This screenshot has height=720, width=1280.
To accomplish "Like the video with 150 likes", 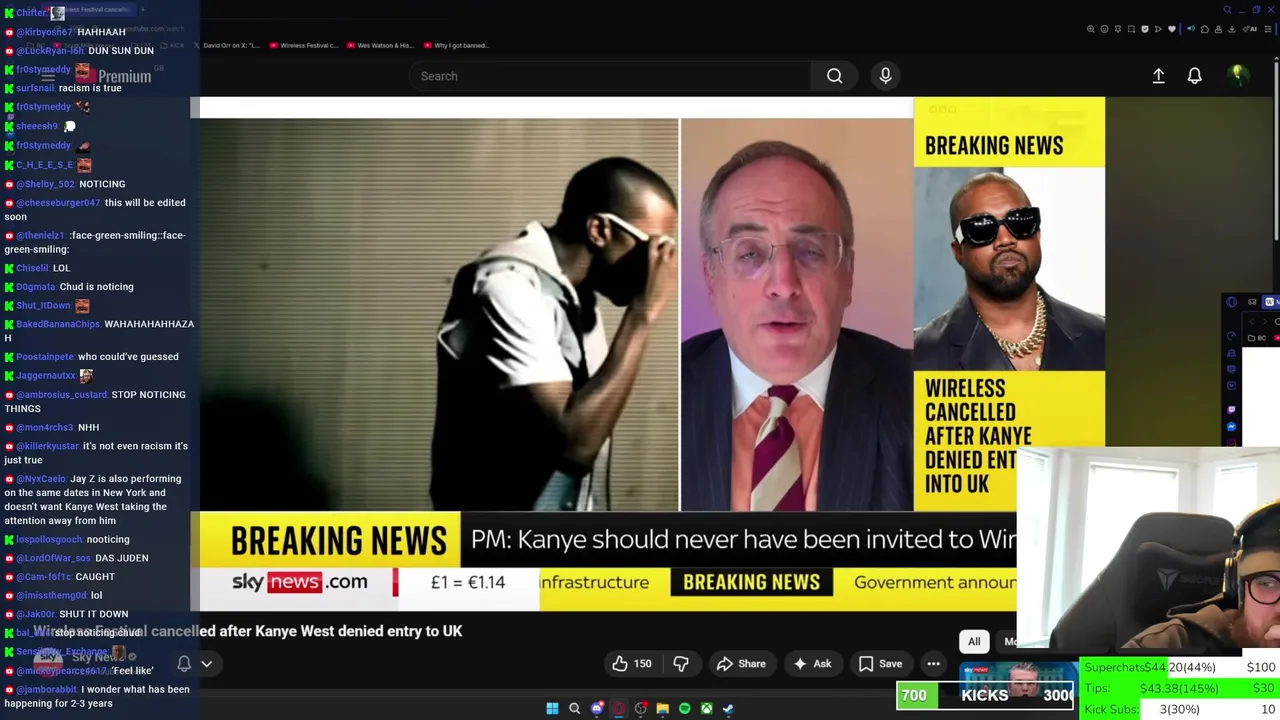I will click(632, 664).
